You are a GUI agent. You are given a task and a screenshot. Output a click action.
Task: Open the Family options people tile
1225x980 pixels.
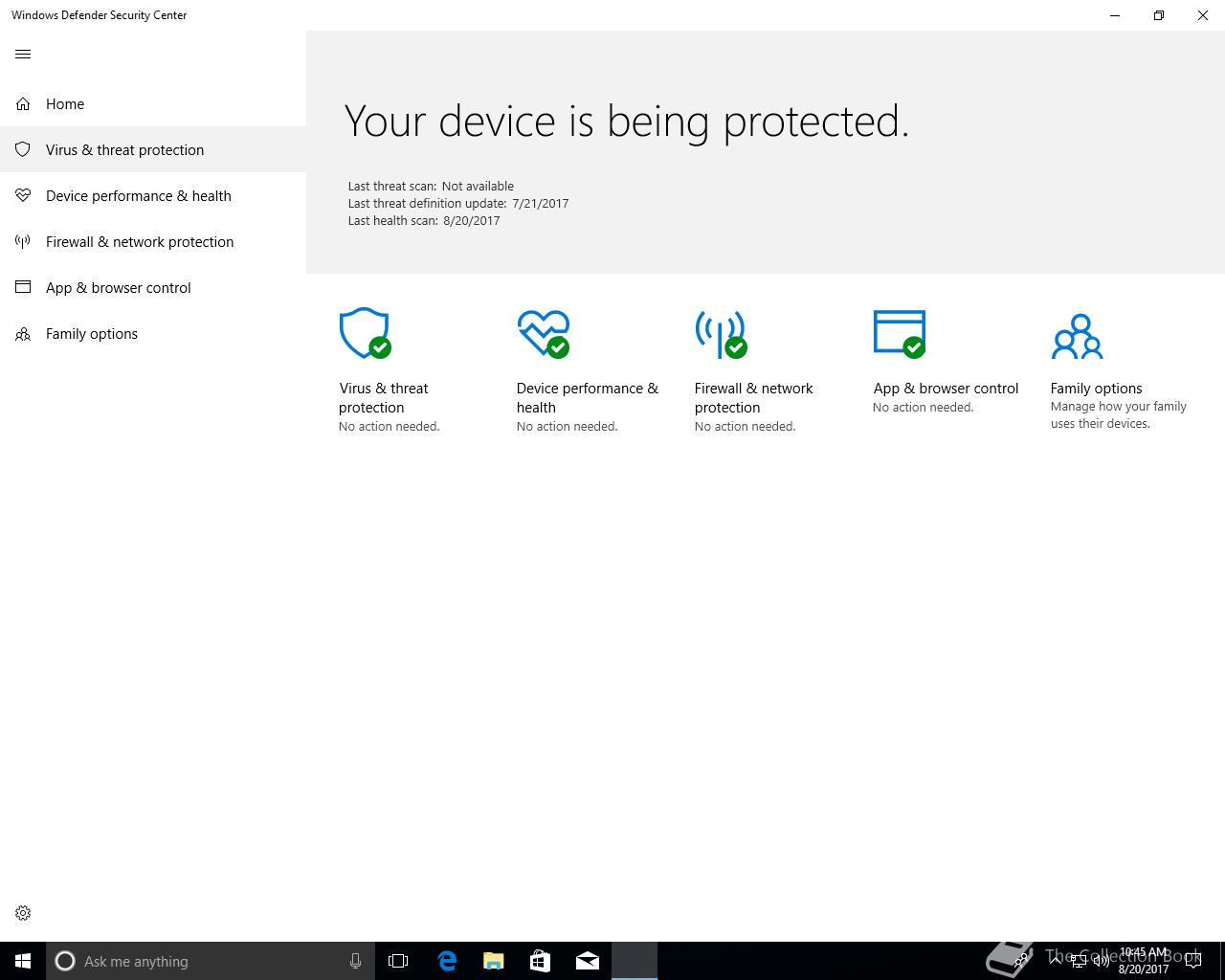click(1077, 336)
